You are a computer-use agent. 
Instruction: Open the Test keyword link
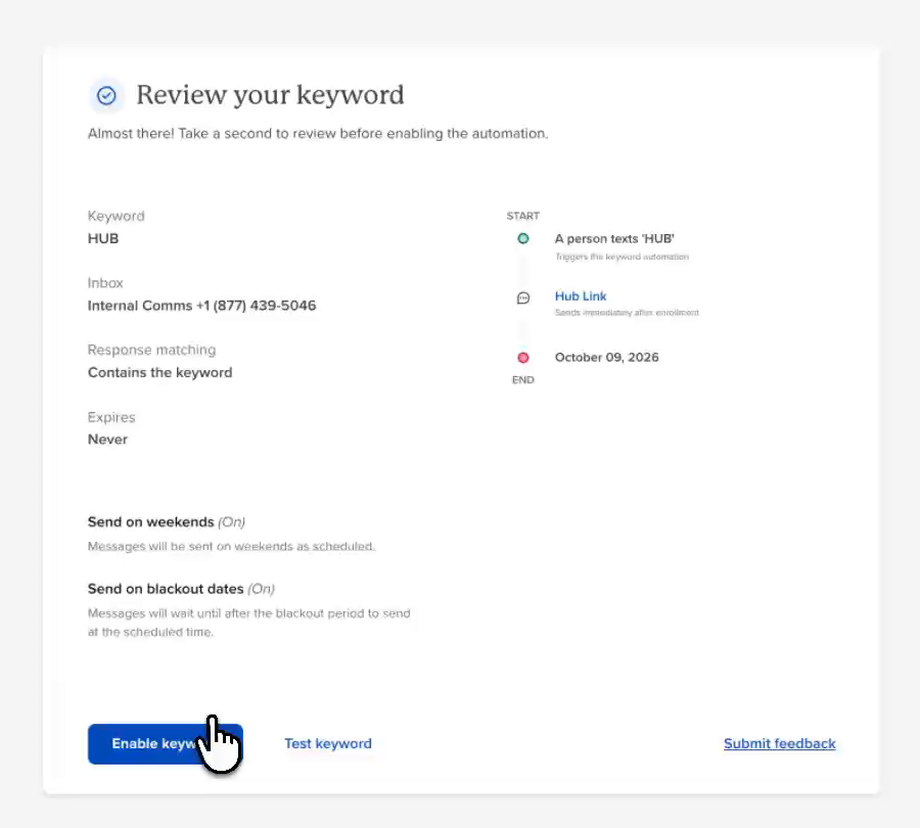pyautogui.click(x=328, y=743)
